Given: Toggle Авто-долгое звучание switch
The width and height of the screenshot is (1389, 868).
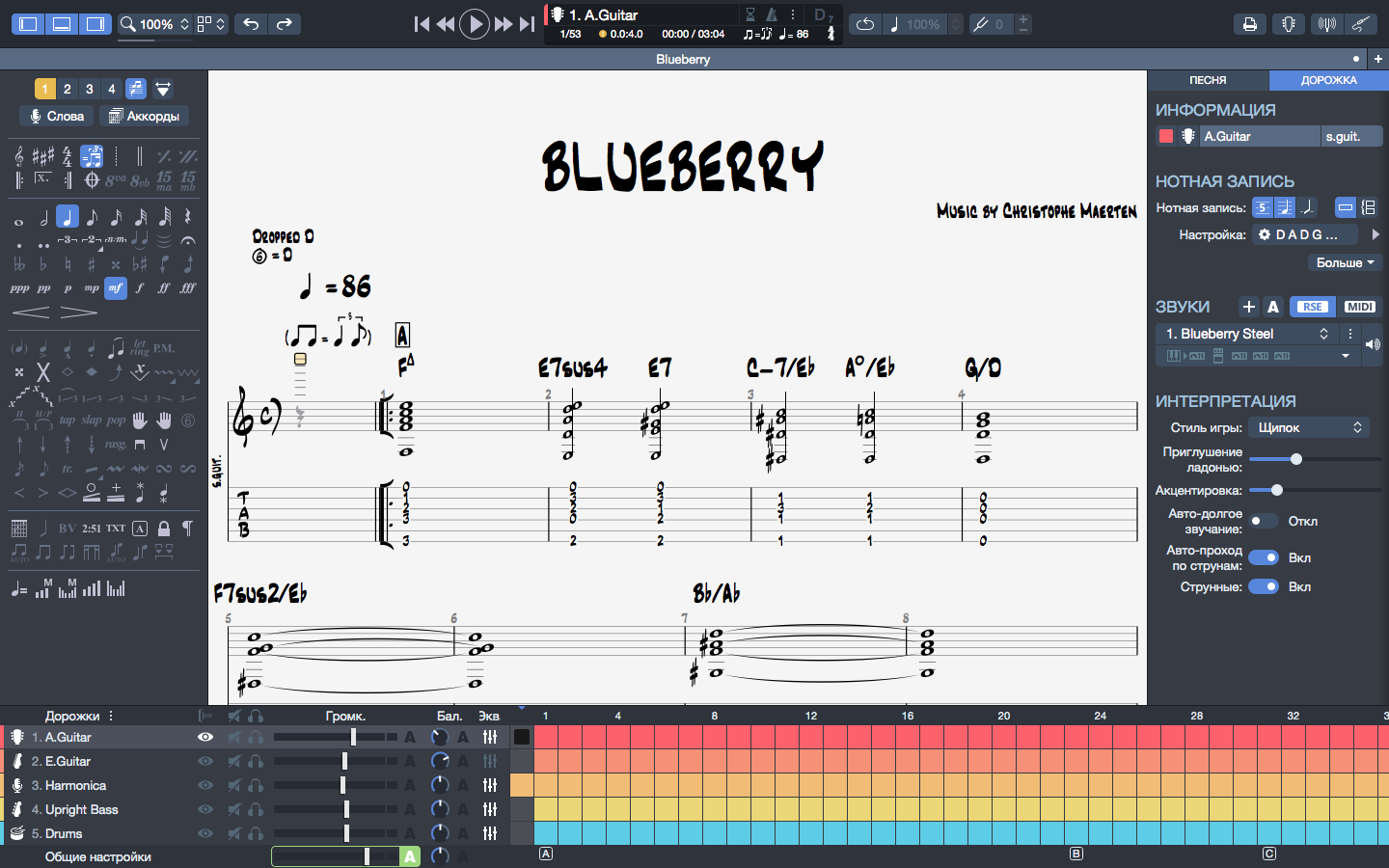Looking at the screenshot, I should point(1263,521).
